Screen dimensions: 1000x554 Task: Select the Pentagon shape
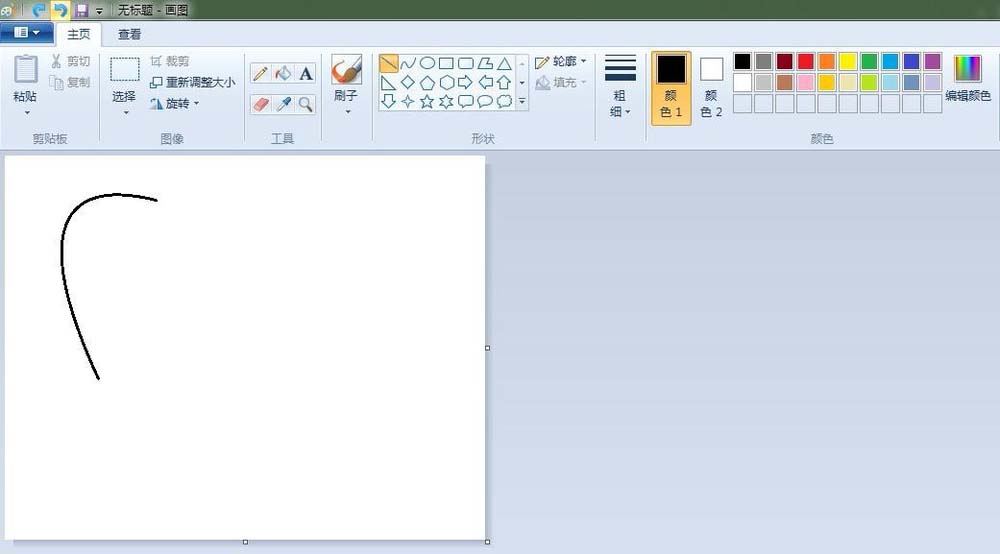tap(427, 82)
